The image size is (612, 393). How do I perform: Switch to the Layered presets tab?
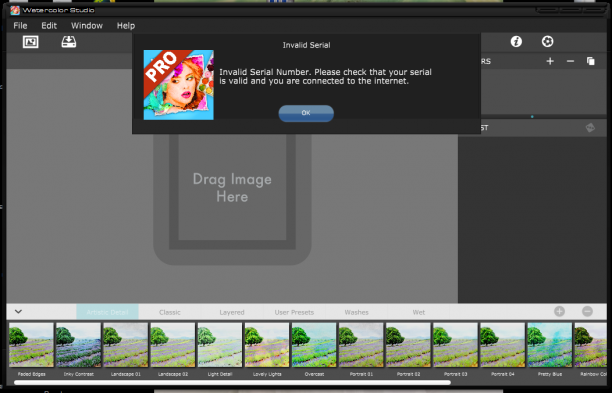[x=232, y=312]
